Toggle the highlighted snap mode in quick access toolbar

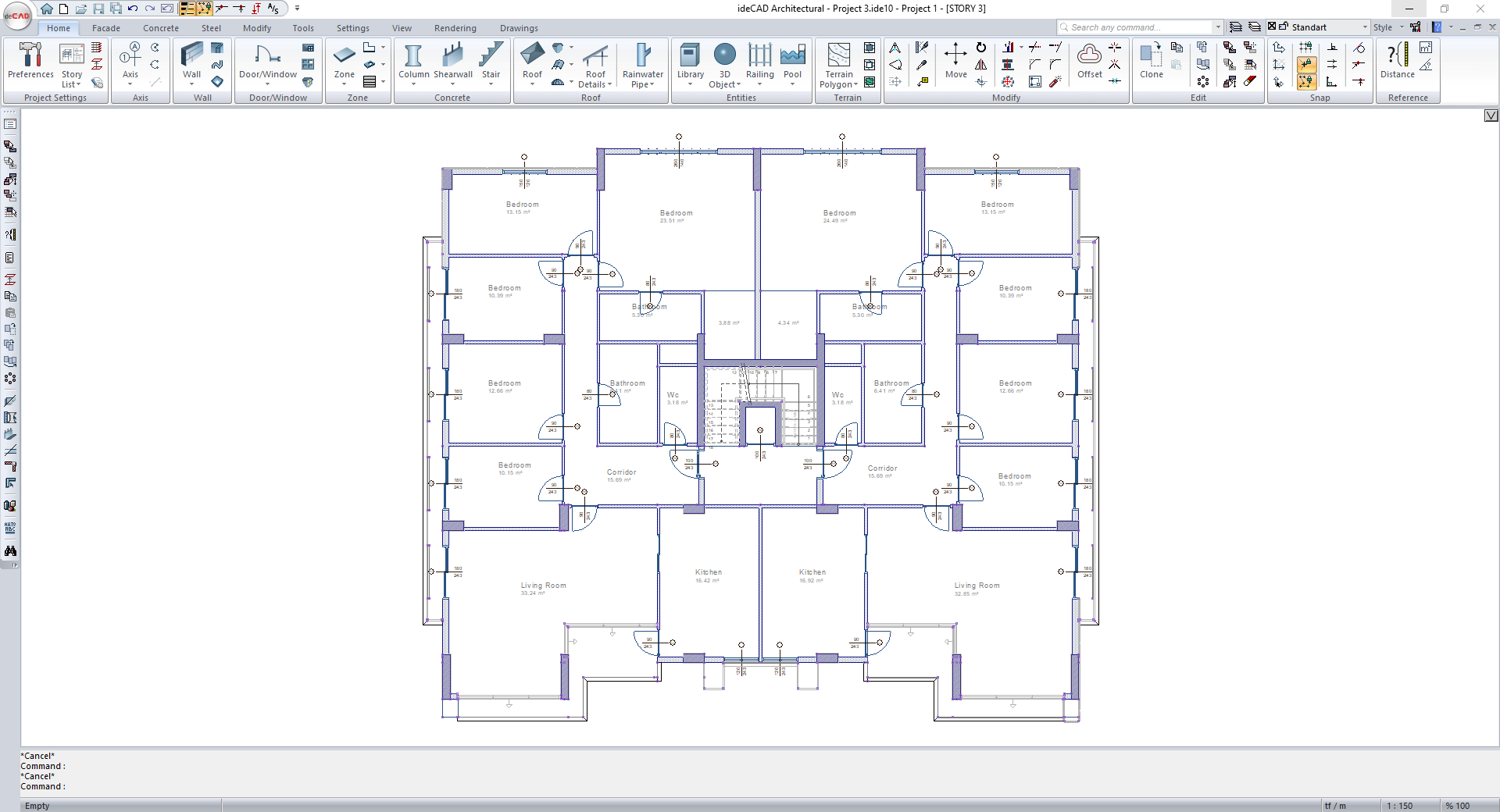204,9
